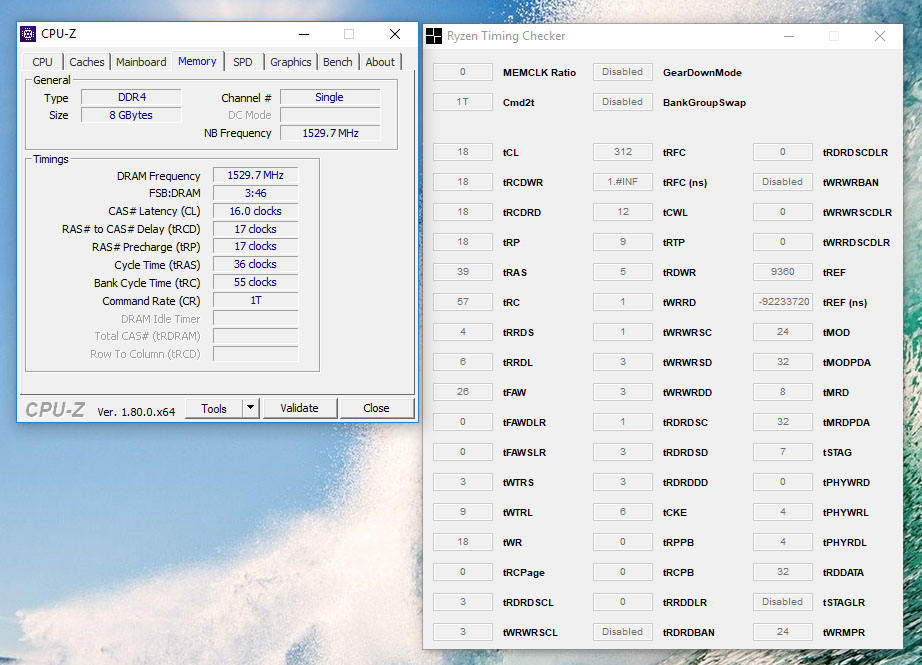The height and width of the screenshot is (665, 922).
Task: Click the FSB:DRAM value 3:46
Action: click(x=255, y=193)
